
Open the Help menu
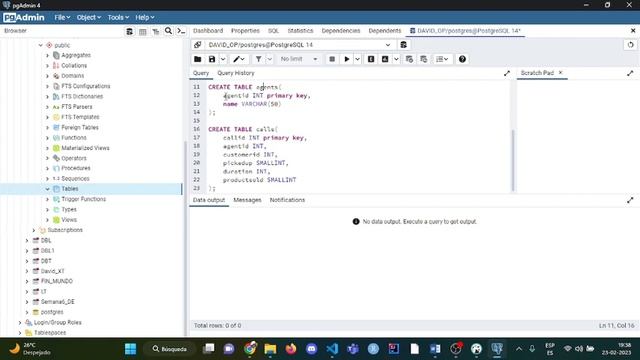(144, 18)
